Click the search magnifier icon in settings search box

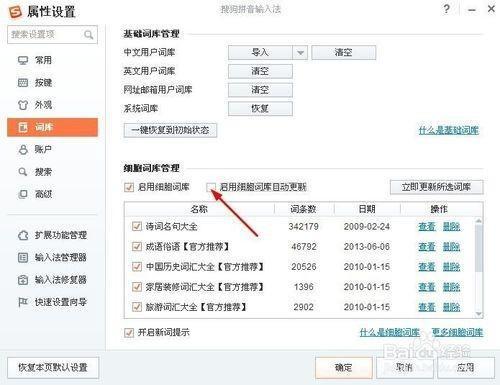(88, 35)
